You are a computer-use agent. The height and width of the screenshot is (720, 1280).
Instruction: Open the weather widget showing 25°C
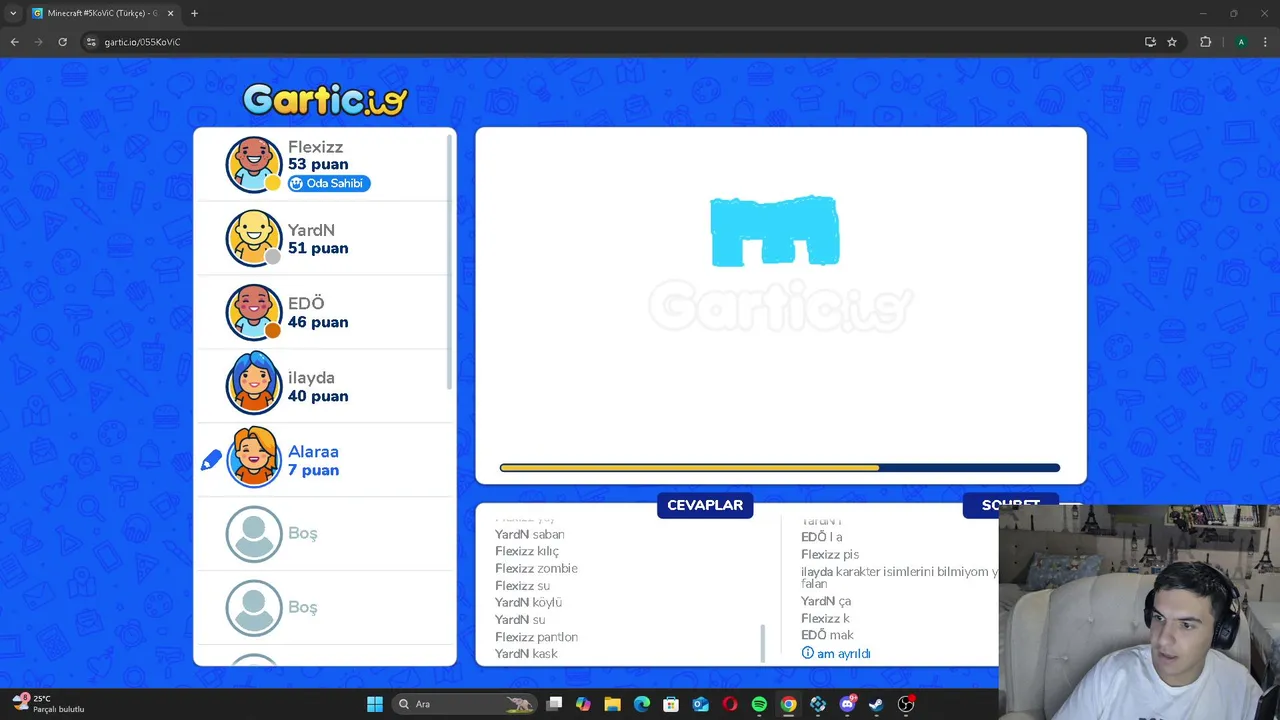(x=48, y=704)
